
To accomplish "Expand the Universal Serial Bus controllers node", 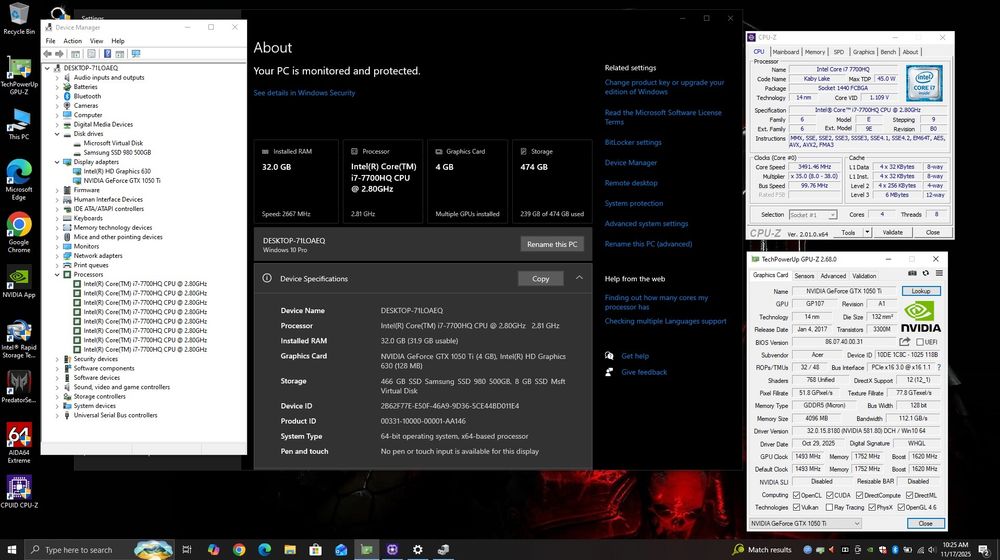I will (x=57, y=415).
